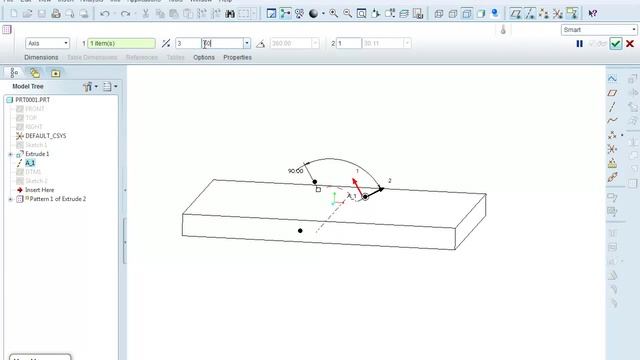The height and width of the screenshot is (360, 640).
Task: Click the set layers icon
Action: 404,13
